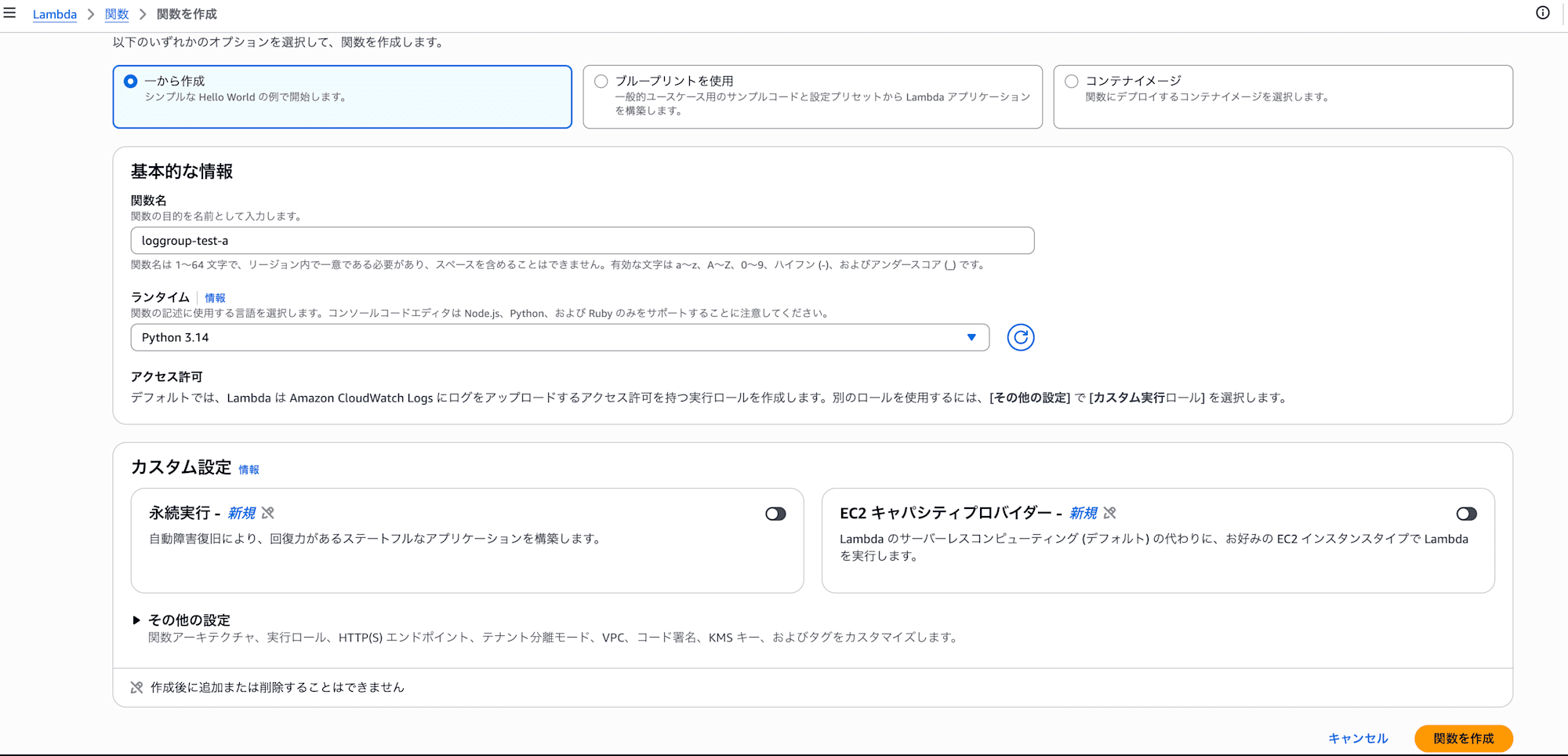This screenshot has height=756, width=1568.
Task: Open the 情報 link next to カスタム設定
Action: pyautogui.click(x=249, y=470)
